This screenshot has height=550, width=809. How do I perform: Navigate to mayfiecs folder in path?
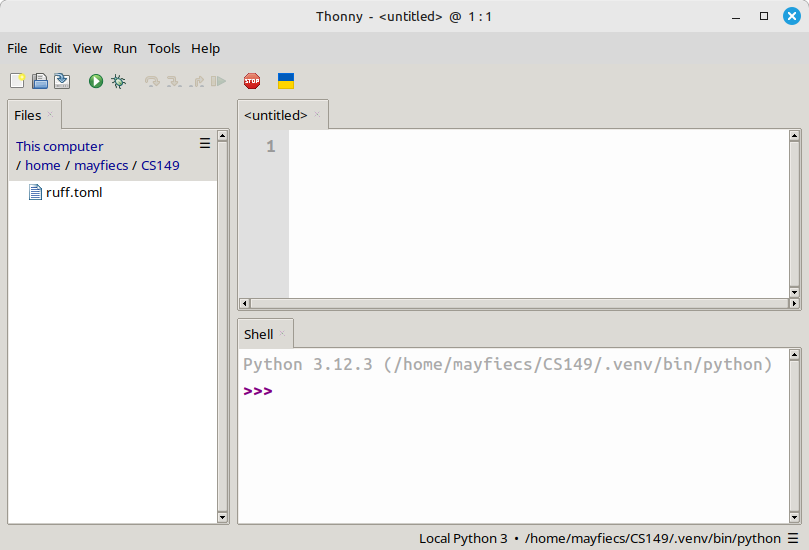(101, 166)
